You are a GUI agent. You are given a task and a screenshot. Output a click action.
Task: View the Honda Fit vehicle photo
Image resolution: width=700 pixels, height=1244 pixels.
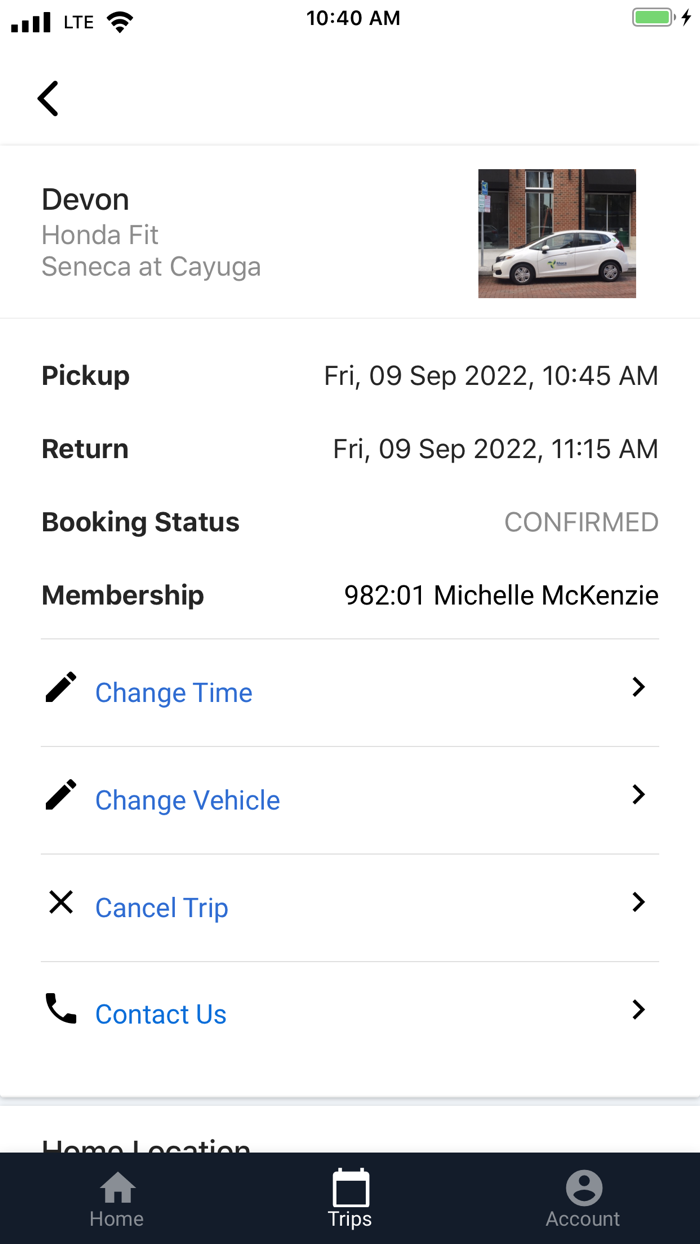point(556,233)
